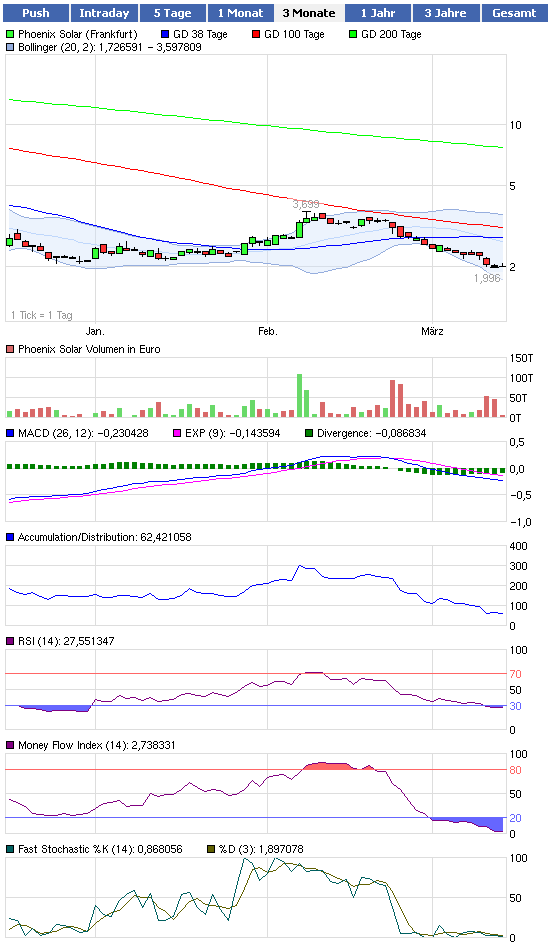Click the 'GD 38 Tage' legend label
This screenshot has width=550, height=949.
coord(200,34)
